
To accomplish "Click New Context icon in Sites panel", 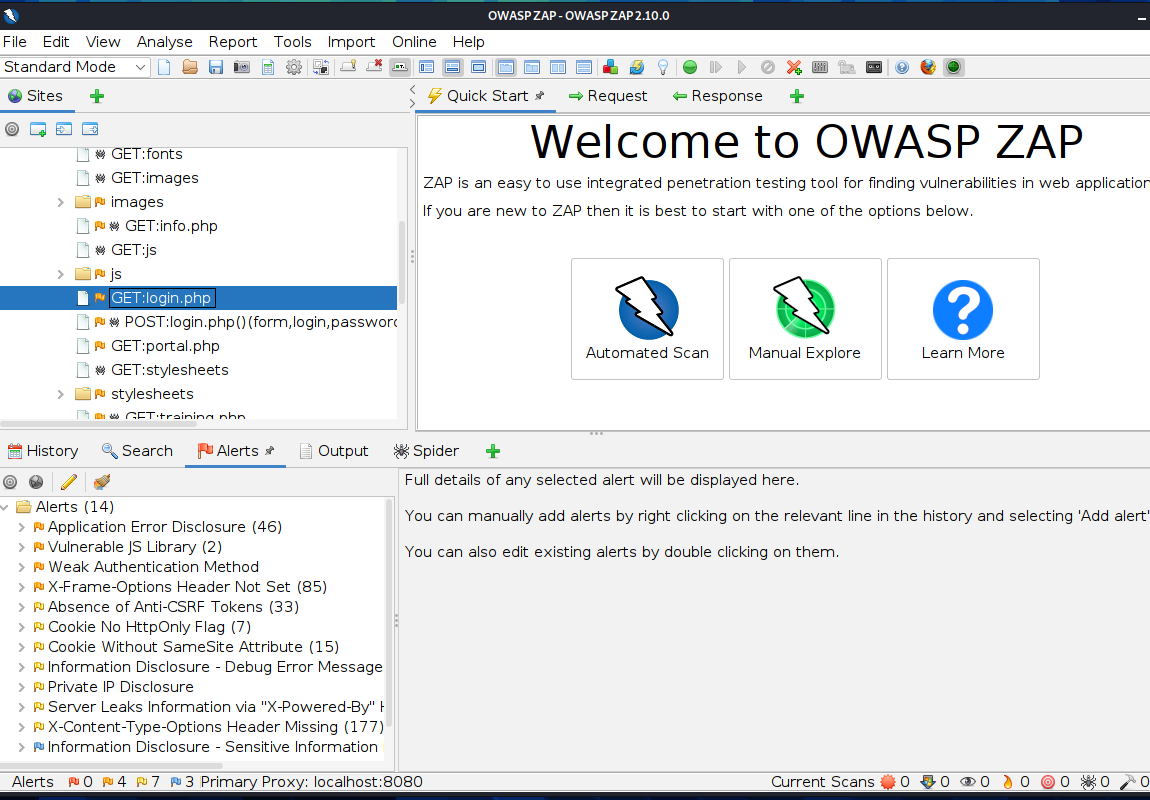I will tap(37, 129).
